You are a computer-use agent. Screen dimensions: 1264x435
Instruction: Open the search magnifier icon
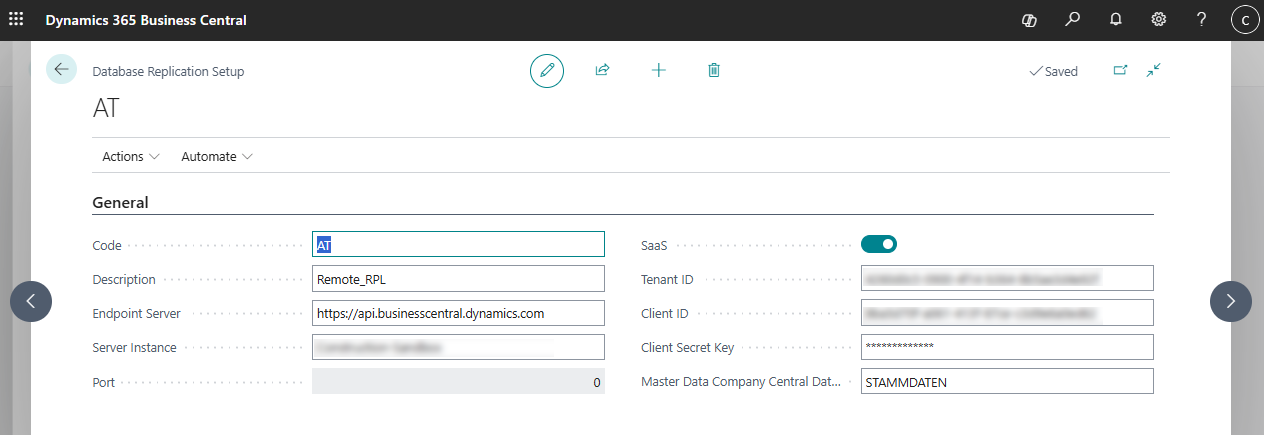(x=1073, y=20)
